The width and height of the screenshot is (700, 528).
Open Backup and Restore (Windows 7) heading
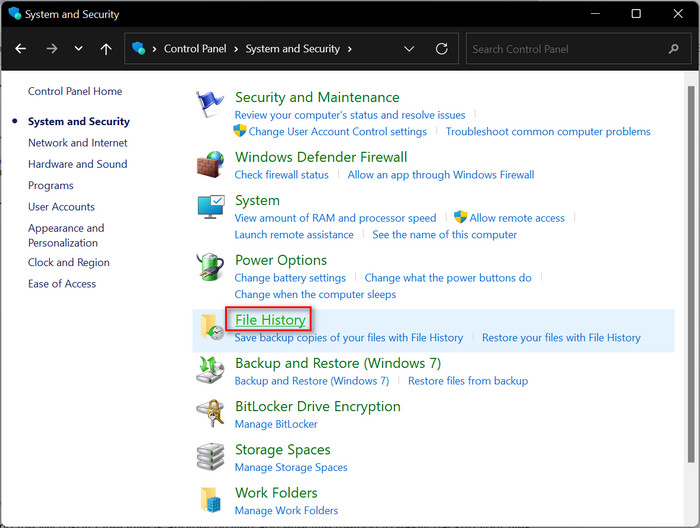coord(338,363)
